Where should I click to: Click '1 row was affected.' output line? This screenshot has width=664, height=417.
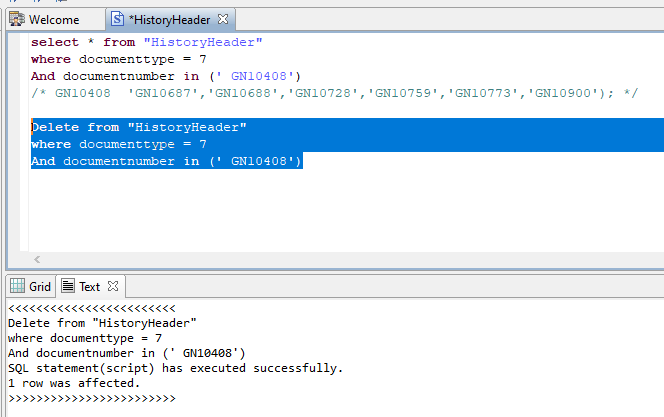click(x=74, y=383)
